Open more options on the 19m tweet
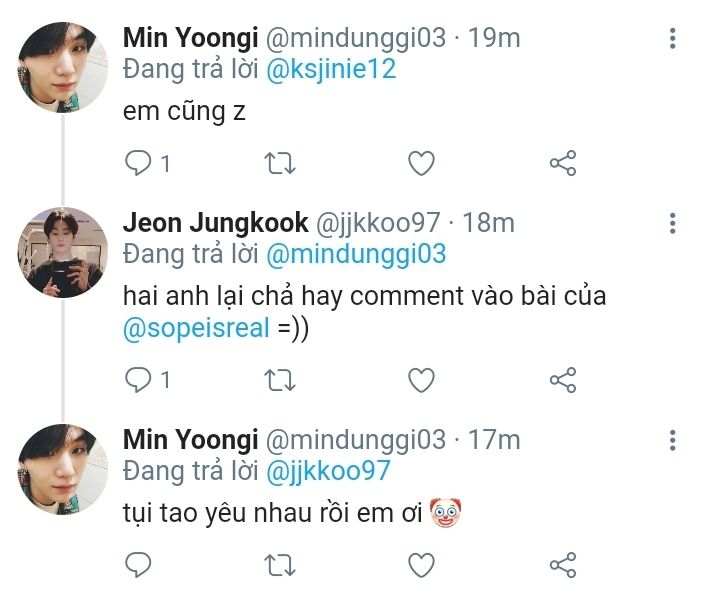This screenshot has height=592, width=720. point(672,39)
